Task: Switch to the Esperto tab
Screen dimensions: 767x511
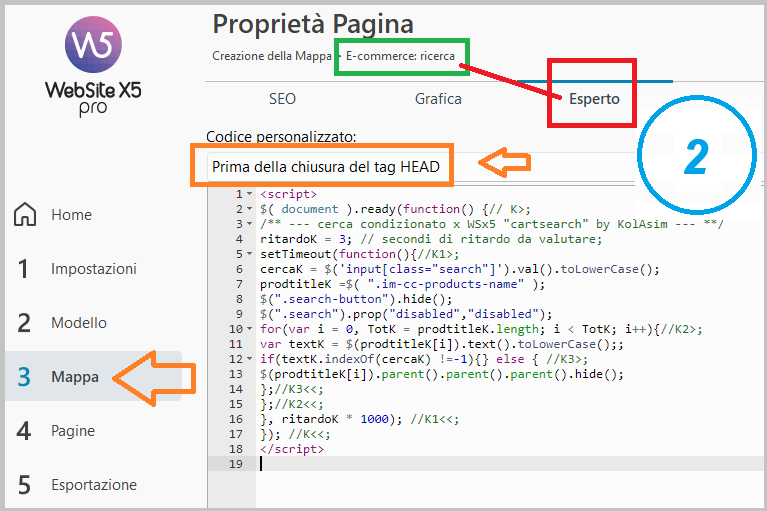Action: (594, 99)
